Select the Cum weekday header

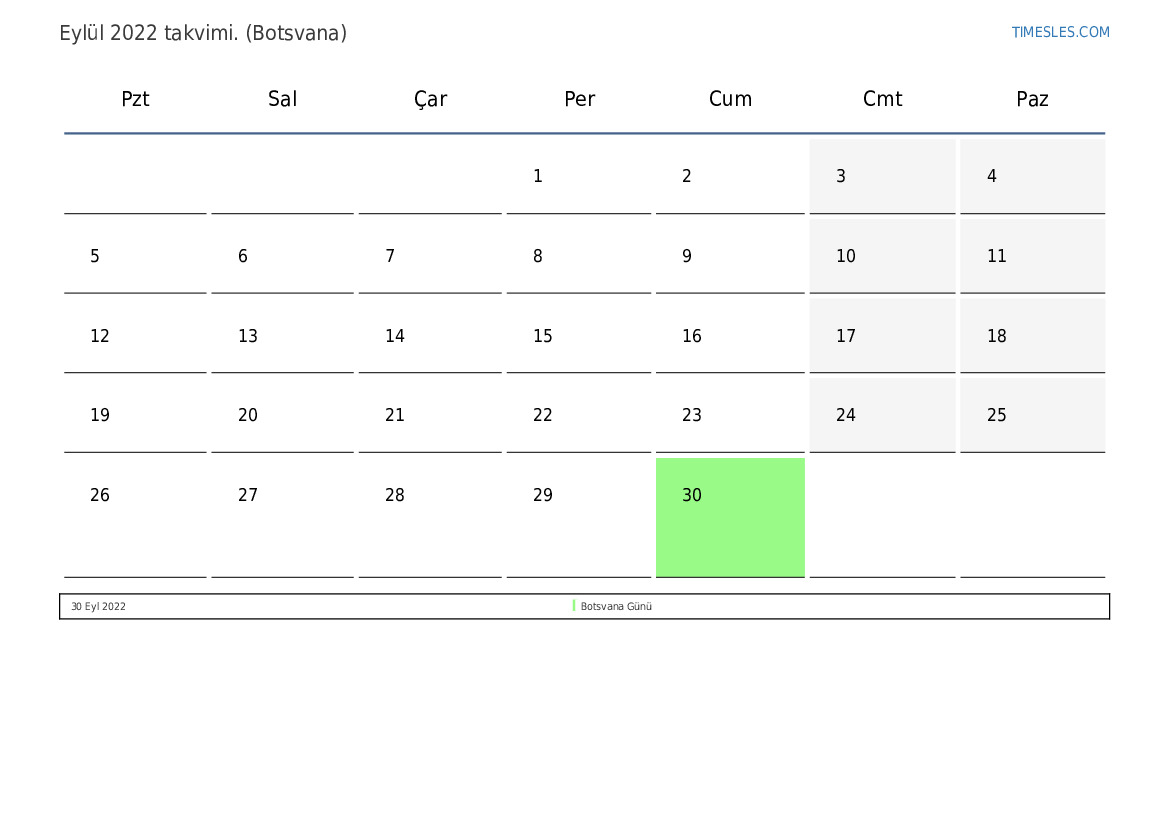(730, 99)
